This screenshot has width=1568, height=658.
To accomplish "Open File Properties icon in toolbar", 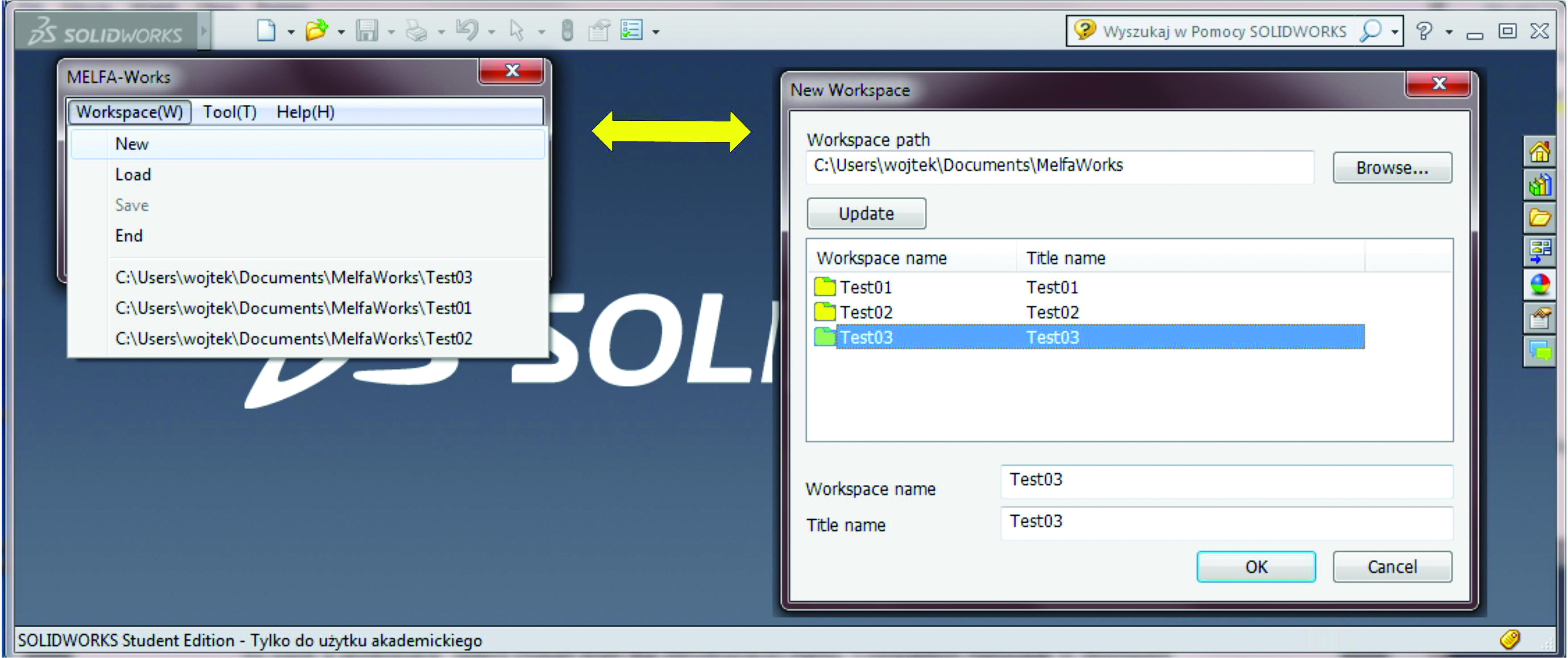I will click(x=599, y=30).
